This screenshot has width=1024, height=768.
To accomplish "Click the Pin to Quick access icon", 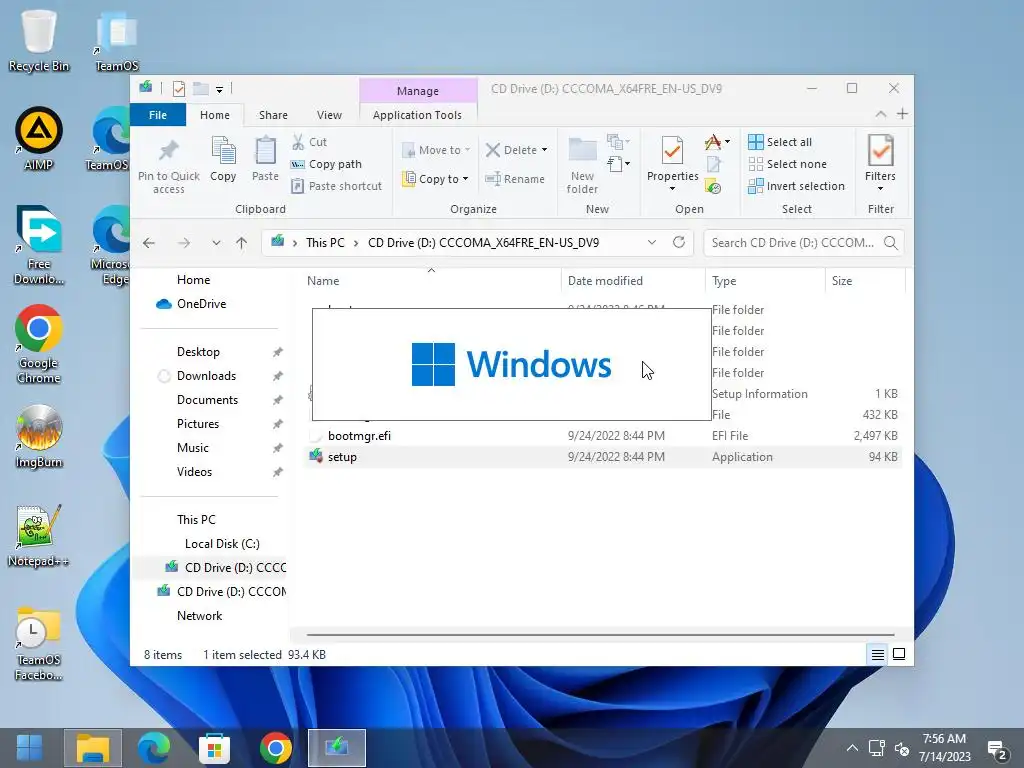I will tap(168, 152).
